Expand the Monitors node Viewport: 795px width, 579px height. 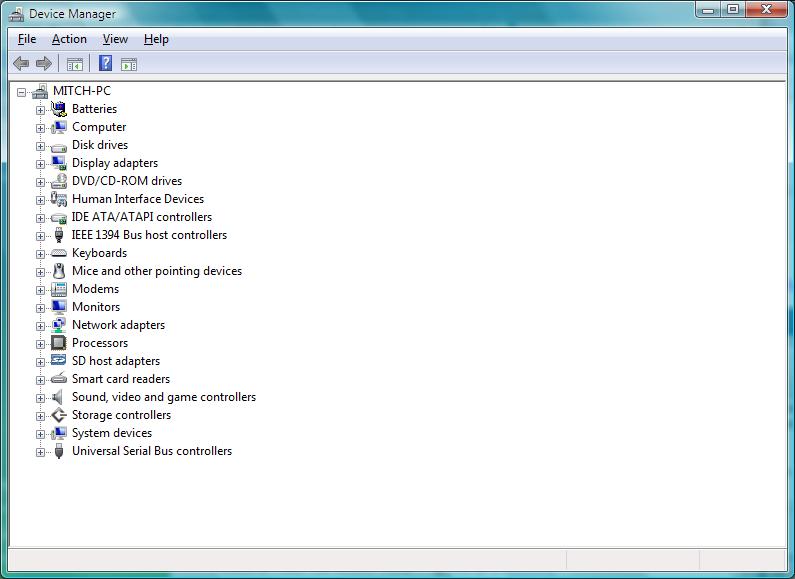pyautogui.click(x=40, y=308)
